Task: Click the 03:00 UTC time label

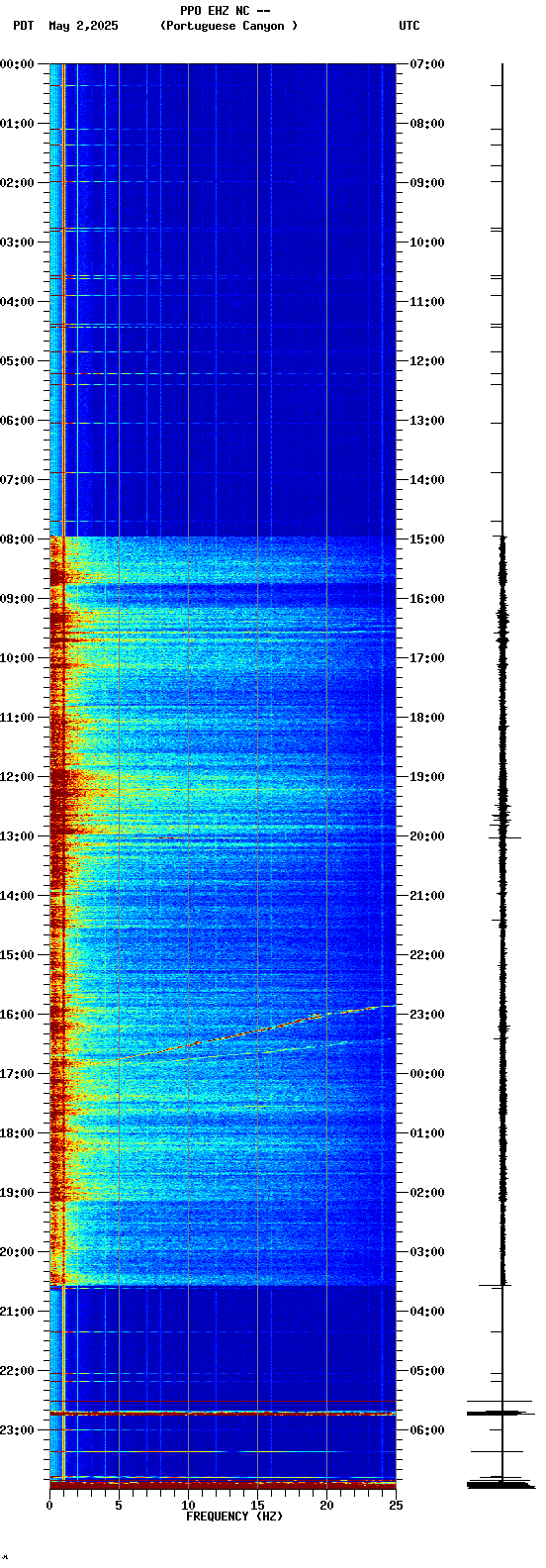Action: click(427, 1252)
